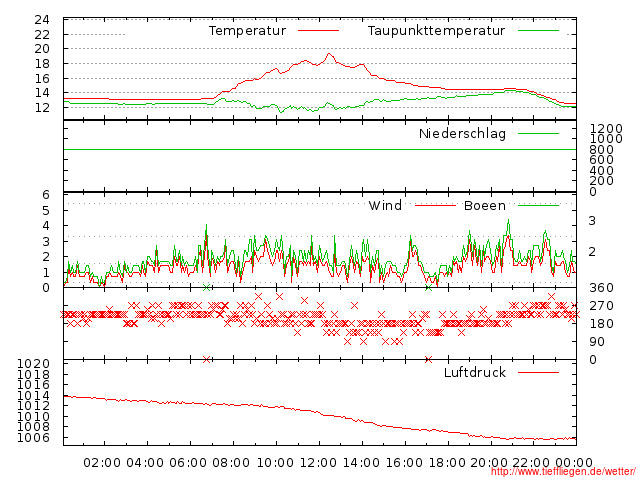
Task: Click pressure axis value 1020
Action: click(x=33, y=364)
